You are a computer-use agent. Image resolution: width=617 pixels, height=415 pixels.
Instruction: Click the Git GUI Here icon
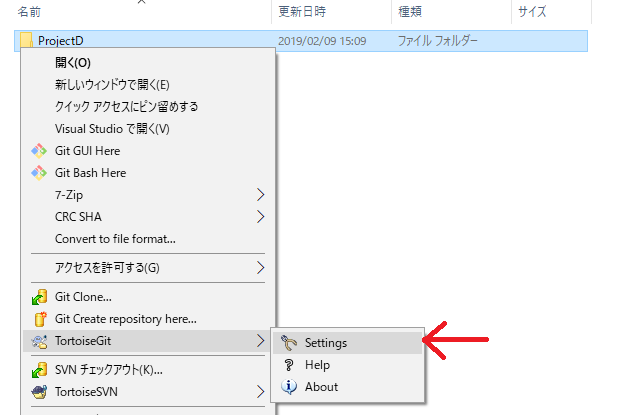[x=39, y=151]
